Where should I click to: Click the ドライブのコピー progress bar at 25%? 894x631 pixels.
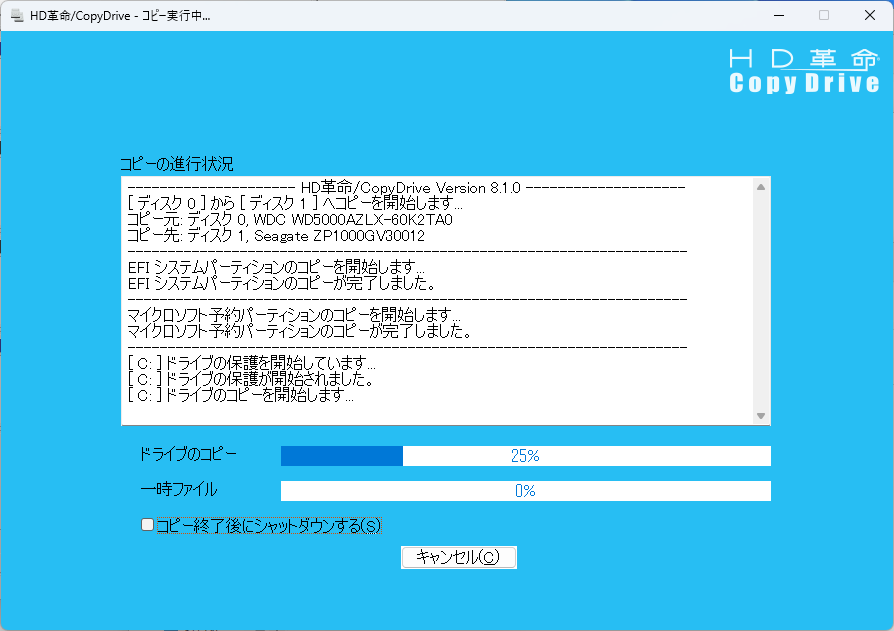526,455
